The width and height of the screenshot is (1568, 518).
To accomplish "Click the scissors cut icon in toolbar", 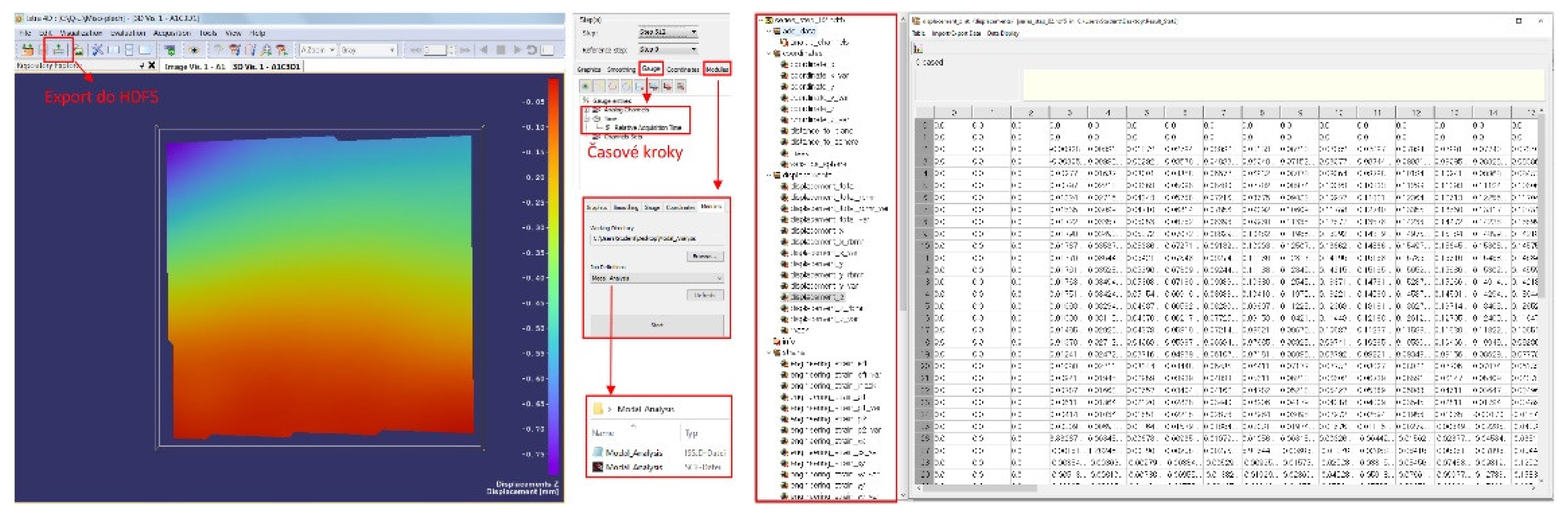I will [x=97, y=50].
